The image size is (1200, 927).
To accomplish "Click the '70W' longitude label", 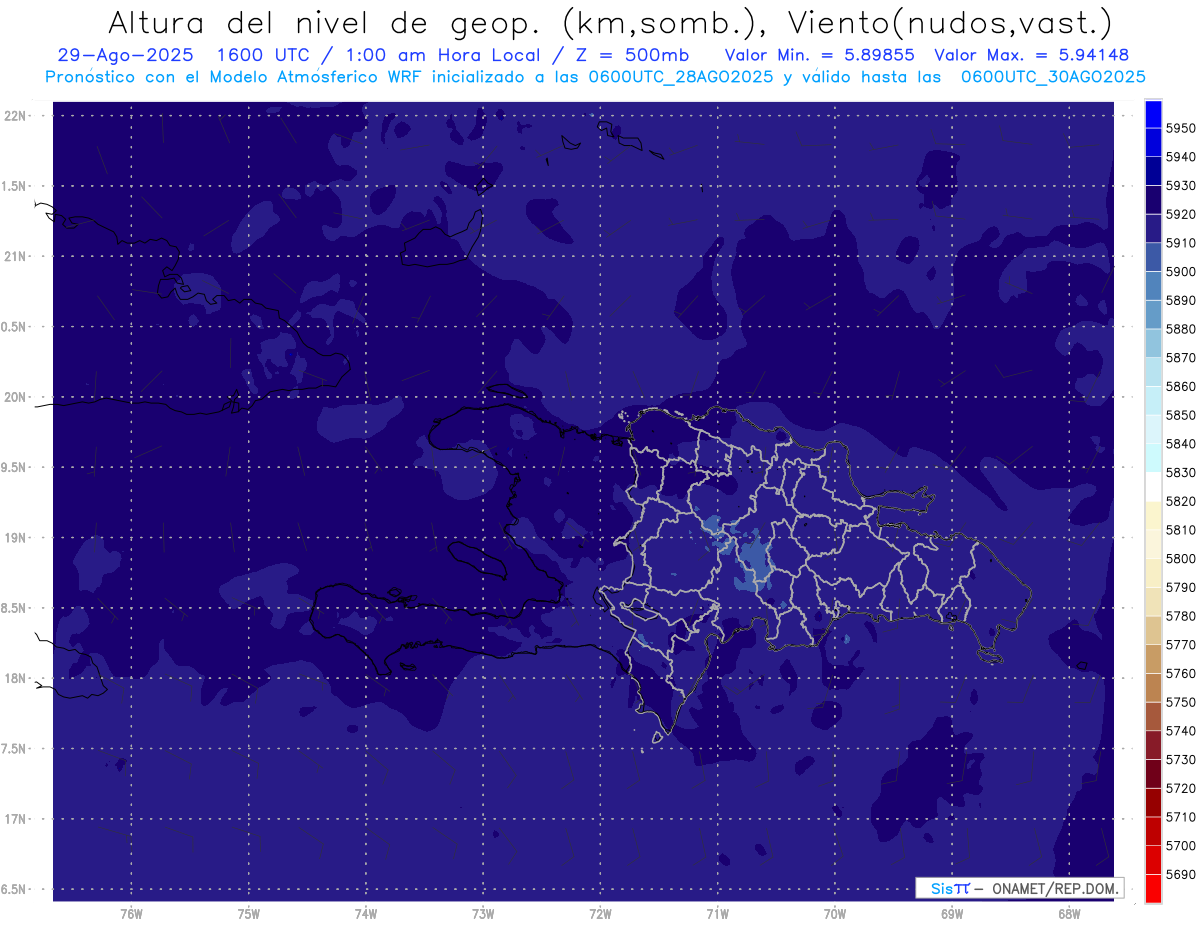I will pos(835,914).
